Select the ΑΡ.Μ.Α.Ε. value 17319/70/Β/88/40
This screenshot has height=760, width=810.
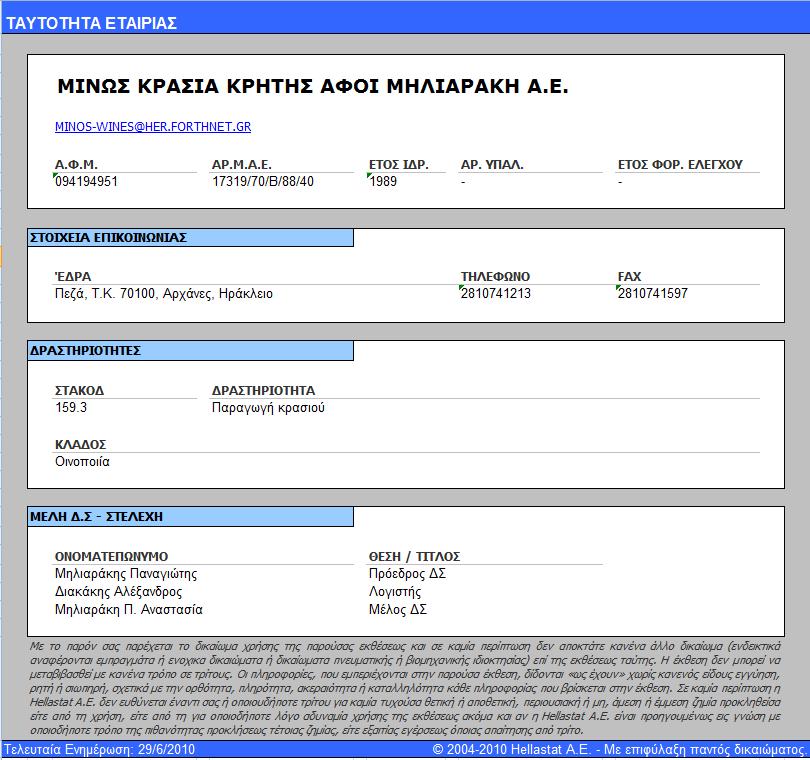(263, 181)
